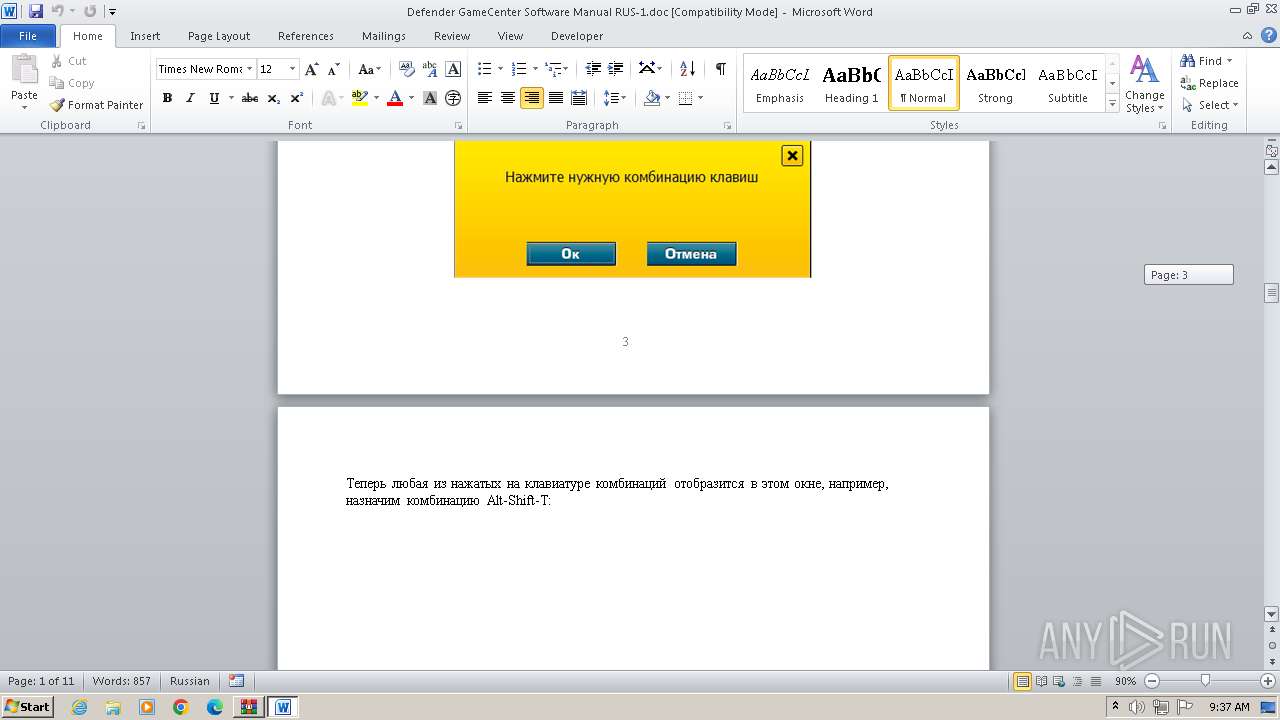Switch to the Review tab
Viewport: 1280px width, 720px height.
(x=452, y=36)
